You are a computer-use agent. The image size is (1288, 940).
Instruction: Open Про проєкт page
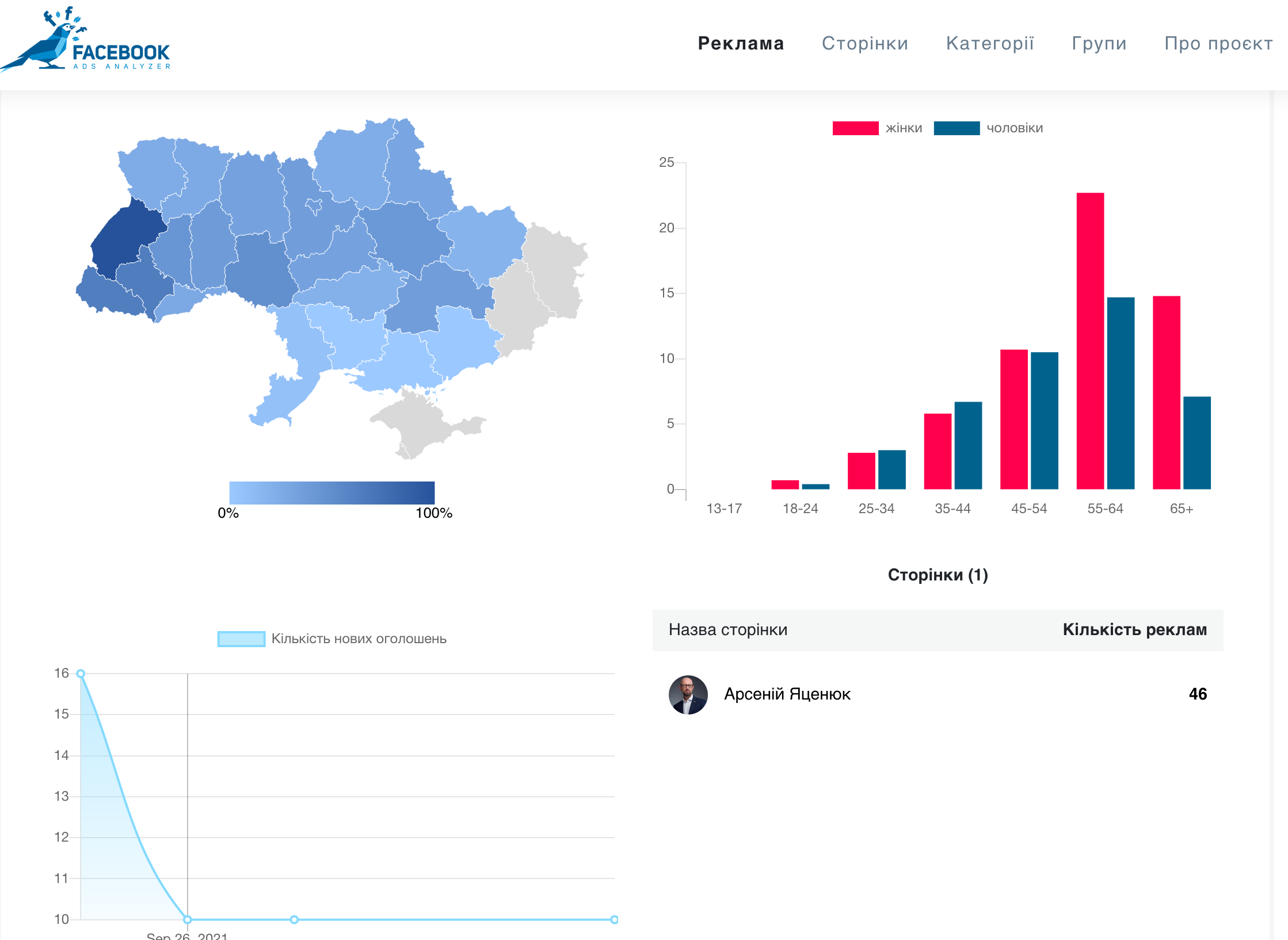[x=1218, y=44]
